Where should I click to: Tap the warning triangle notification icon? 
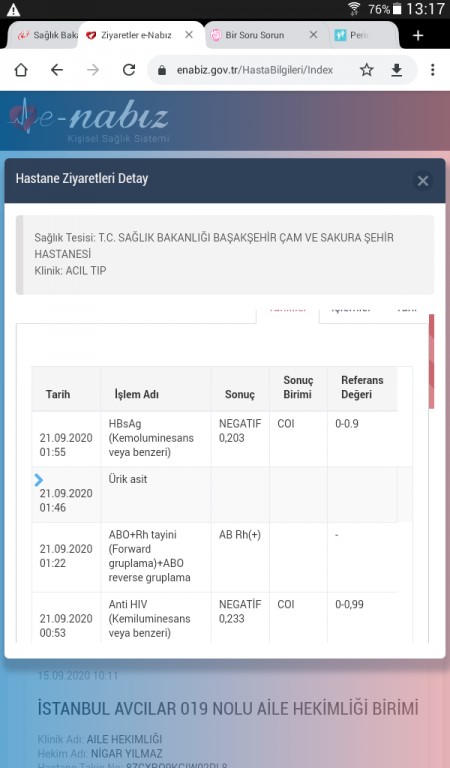[x=13, y=9]
